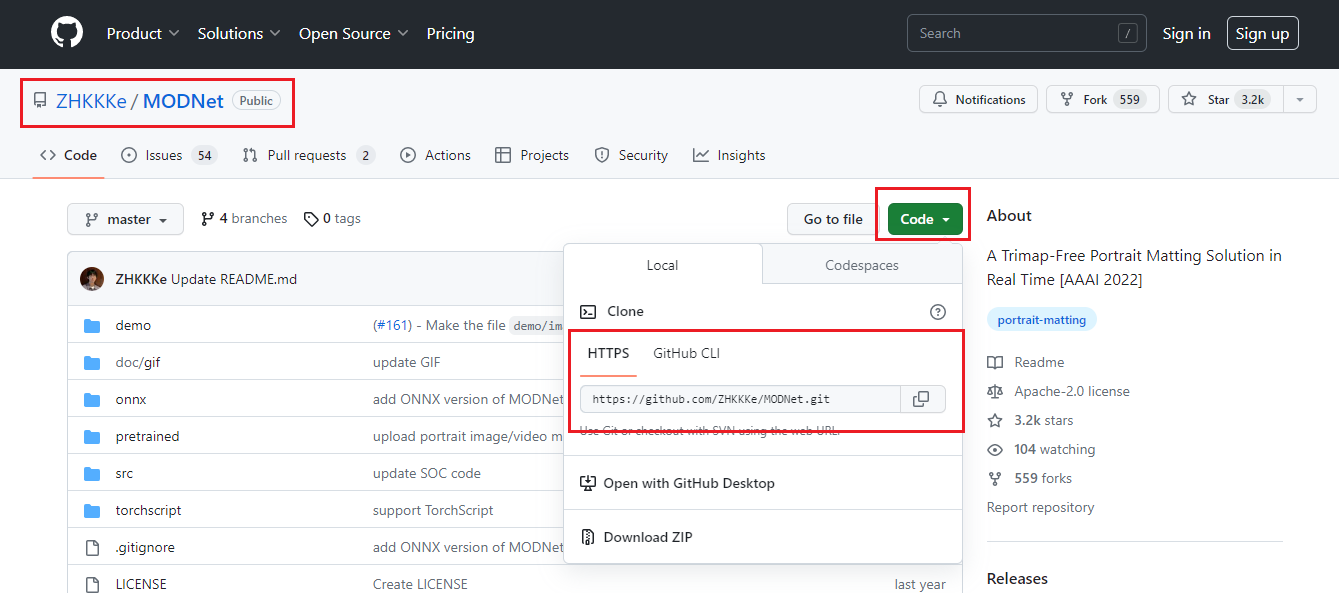The image size is (1339, 593).
Task: Open the Issues tab
Action: click(168, 155)
